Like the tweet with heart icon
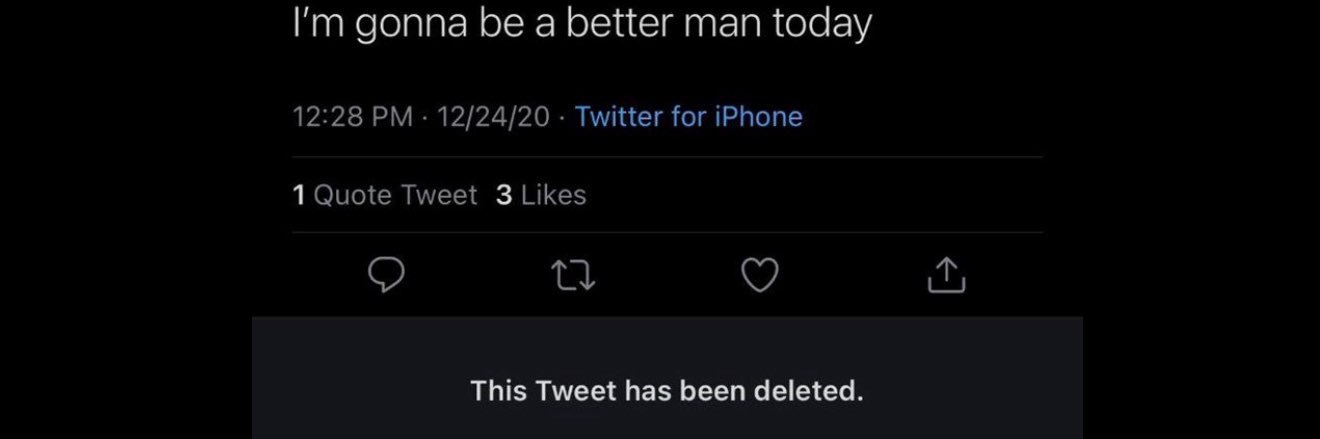This screenshot has width=1320, height=439. [x=760, y=276]
